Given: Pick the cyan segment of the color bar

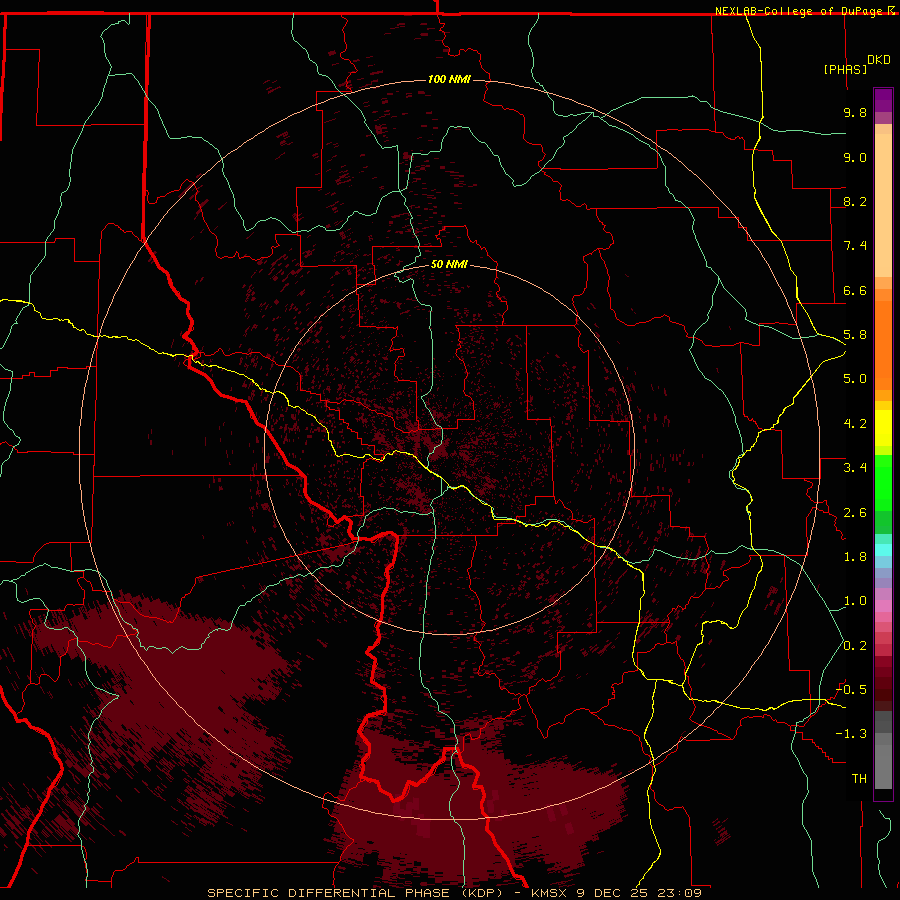Looking at the screenshot, I should (883, 550).
